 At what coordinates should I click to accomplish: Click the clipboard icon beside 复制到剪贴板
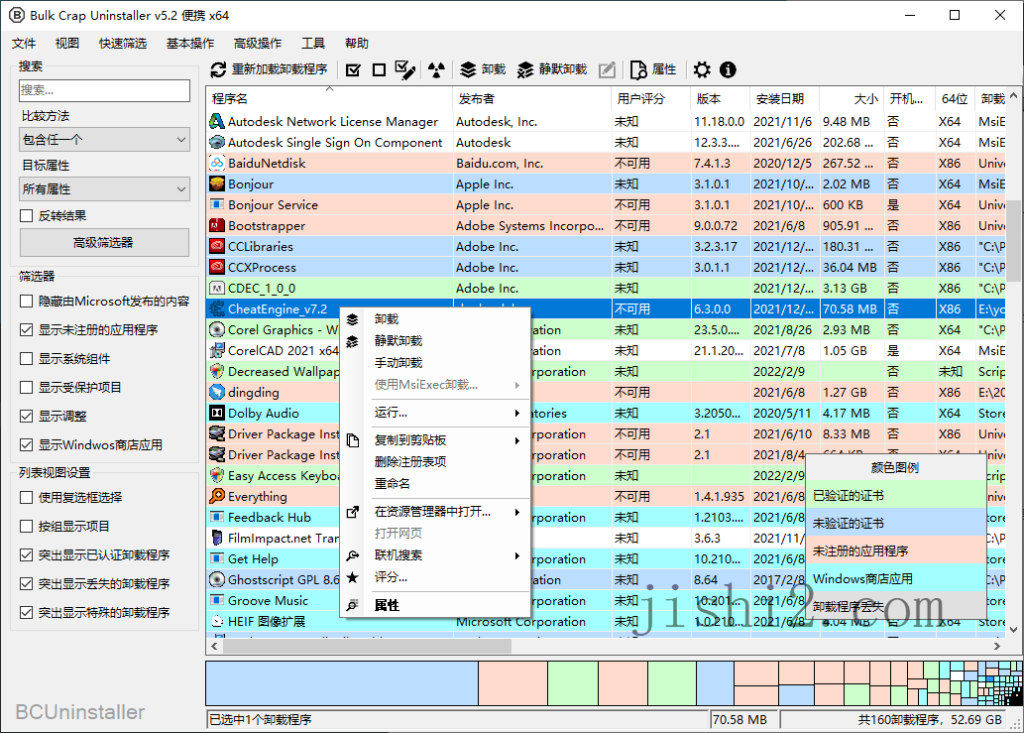(353, 440)
